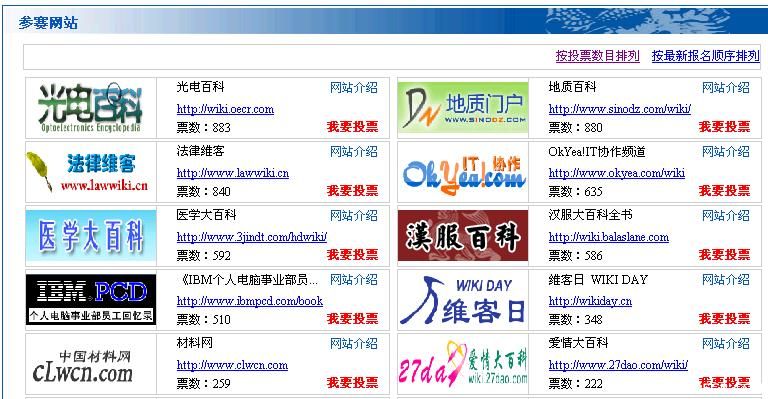Select the vote count 票数：510

(203, 320)
